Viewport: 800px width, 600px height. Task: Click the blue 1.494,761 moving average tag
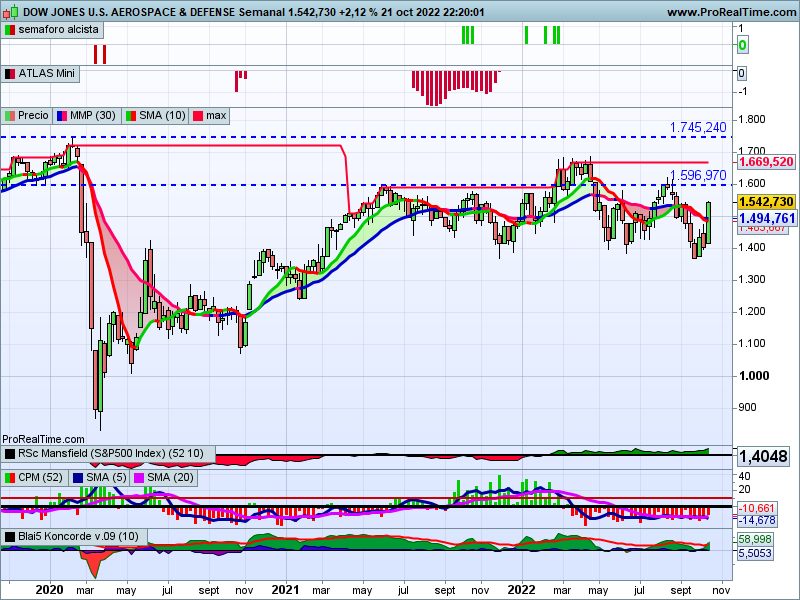coord(766,218)
